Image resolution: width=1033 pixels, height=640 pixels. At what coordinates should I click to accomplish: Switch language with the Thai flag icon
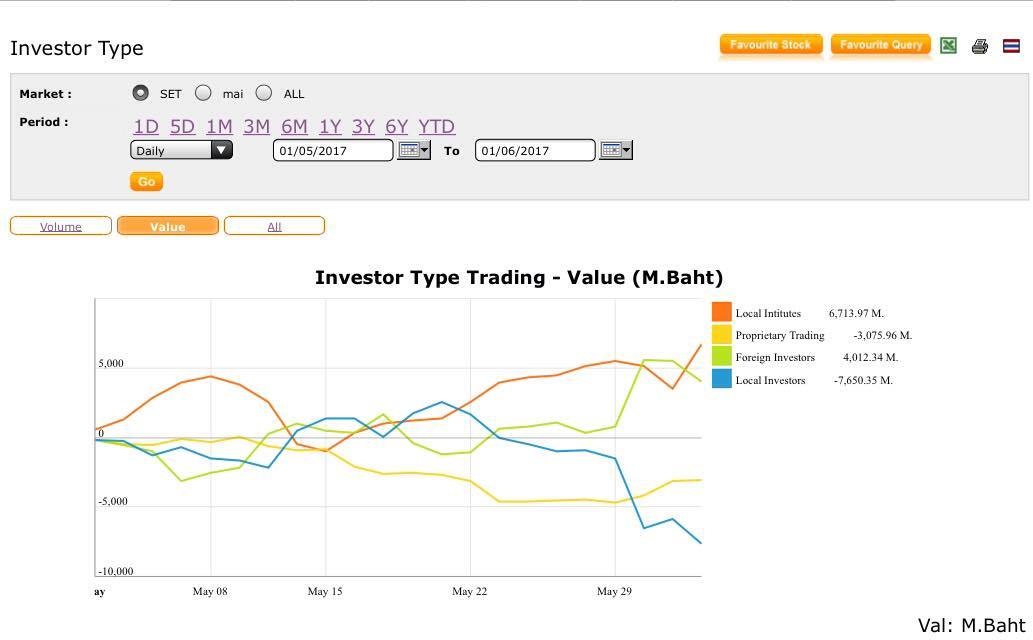[x=1011, y=46]
